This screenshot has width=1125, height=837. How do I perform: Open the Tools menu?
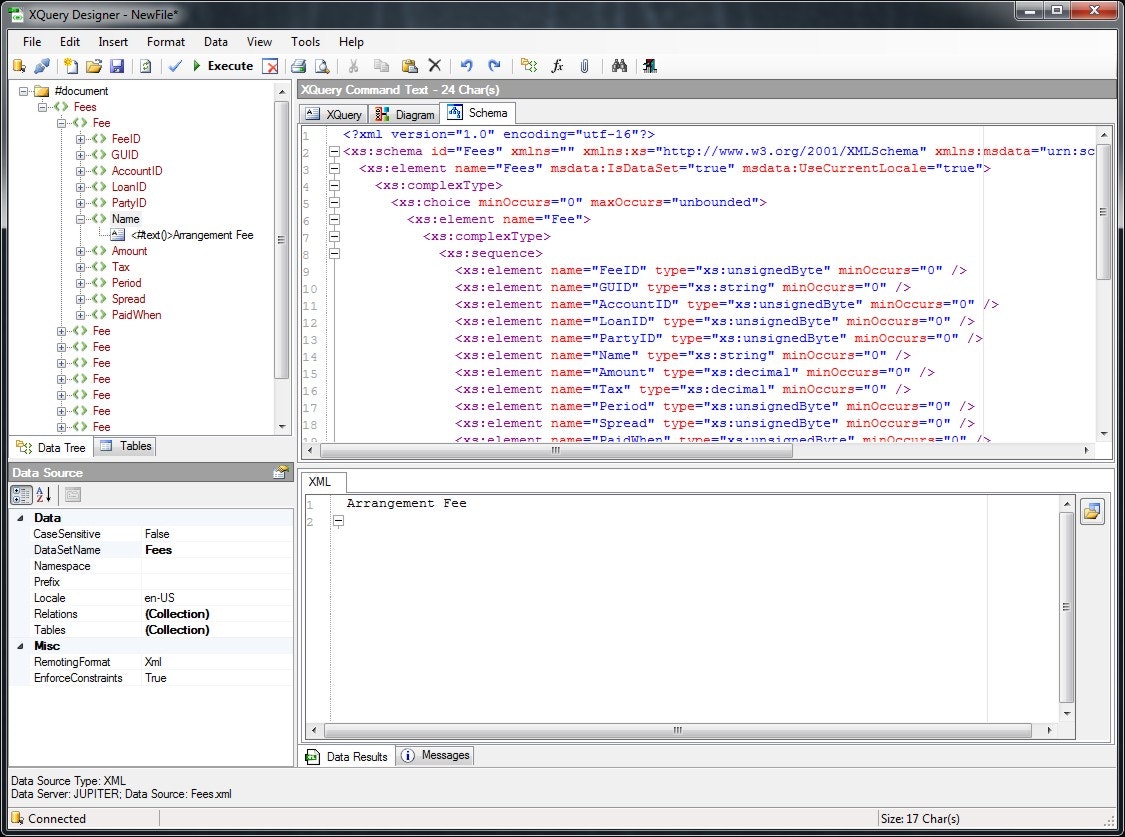[x=305, y=42]
